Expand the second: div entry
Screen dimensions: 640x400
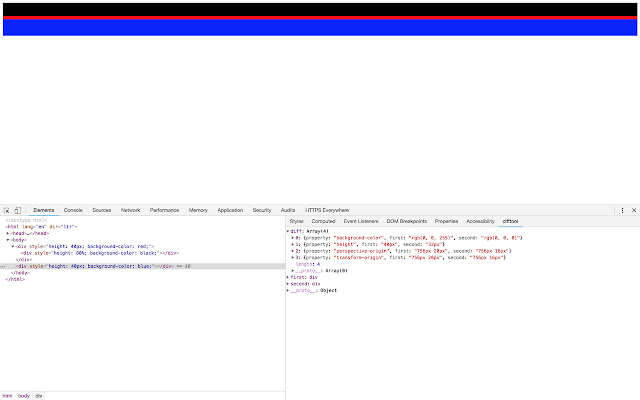coord(288,284)
